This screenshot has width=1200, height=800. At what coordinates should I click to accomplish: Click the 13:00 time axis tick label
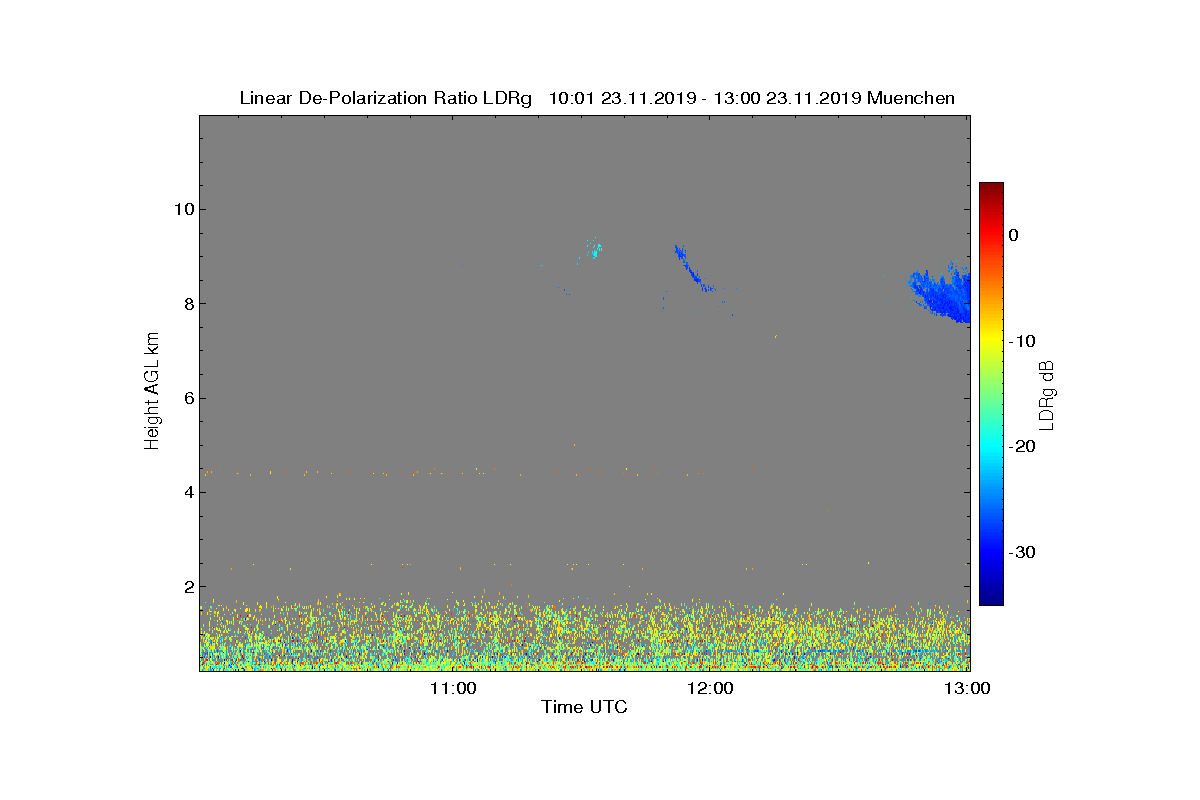pos(969,688)
